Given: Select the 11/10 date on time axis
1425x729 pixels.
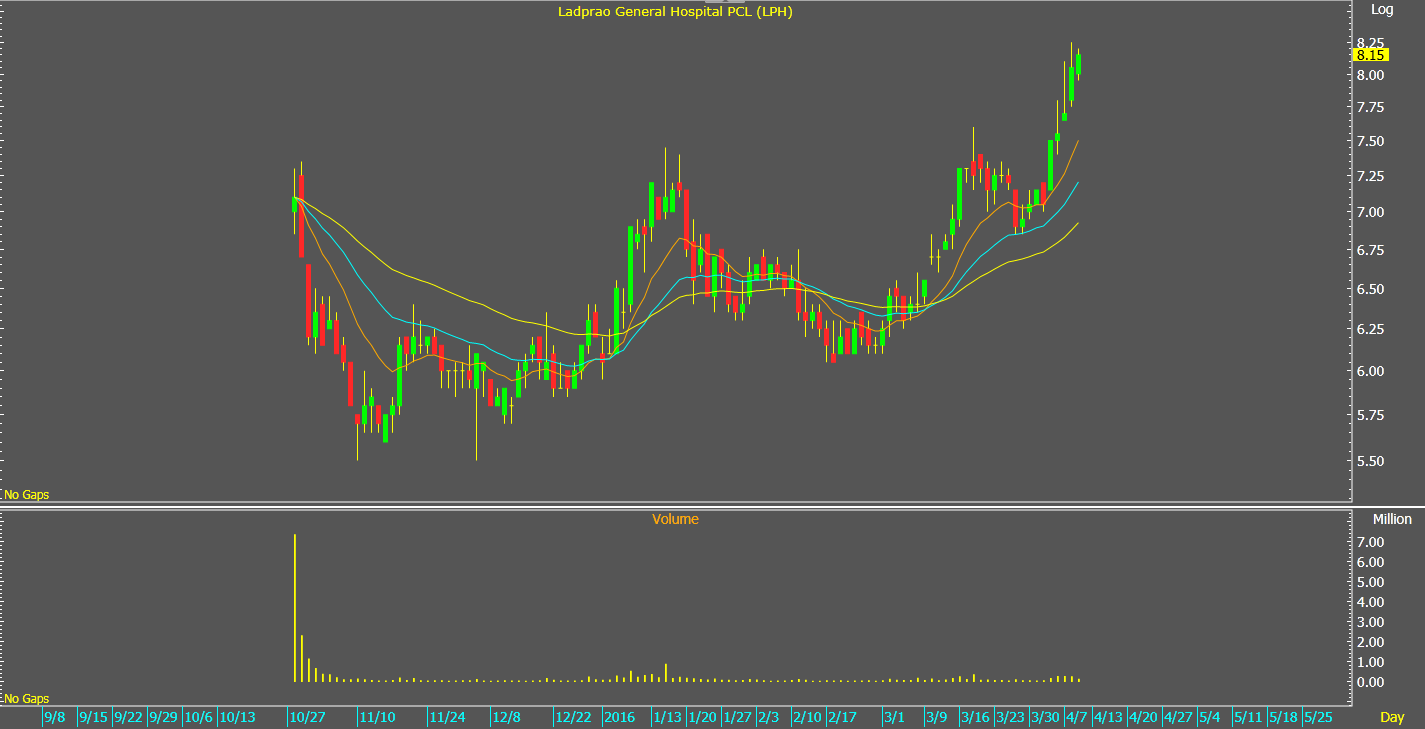Looking at the screenshot, I should click(378, 717).
